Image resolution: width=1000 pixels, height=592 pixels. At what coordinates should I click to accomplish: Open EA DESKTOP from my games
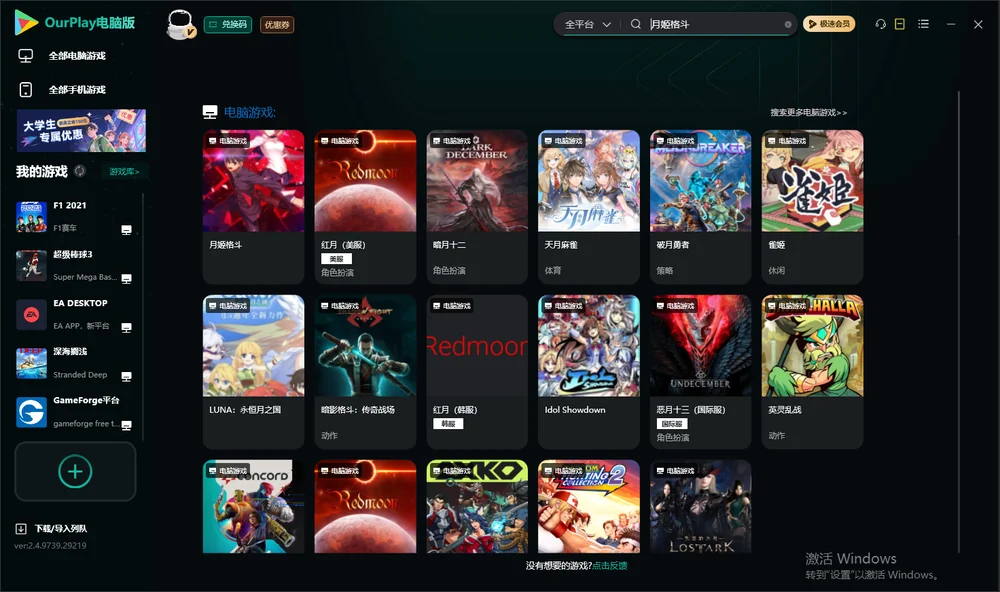(74, 314)
